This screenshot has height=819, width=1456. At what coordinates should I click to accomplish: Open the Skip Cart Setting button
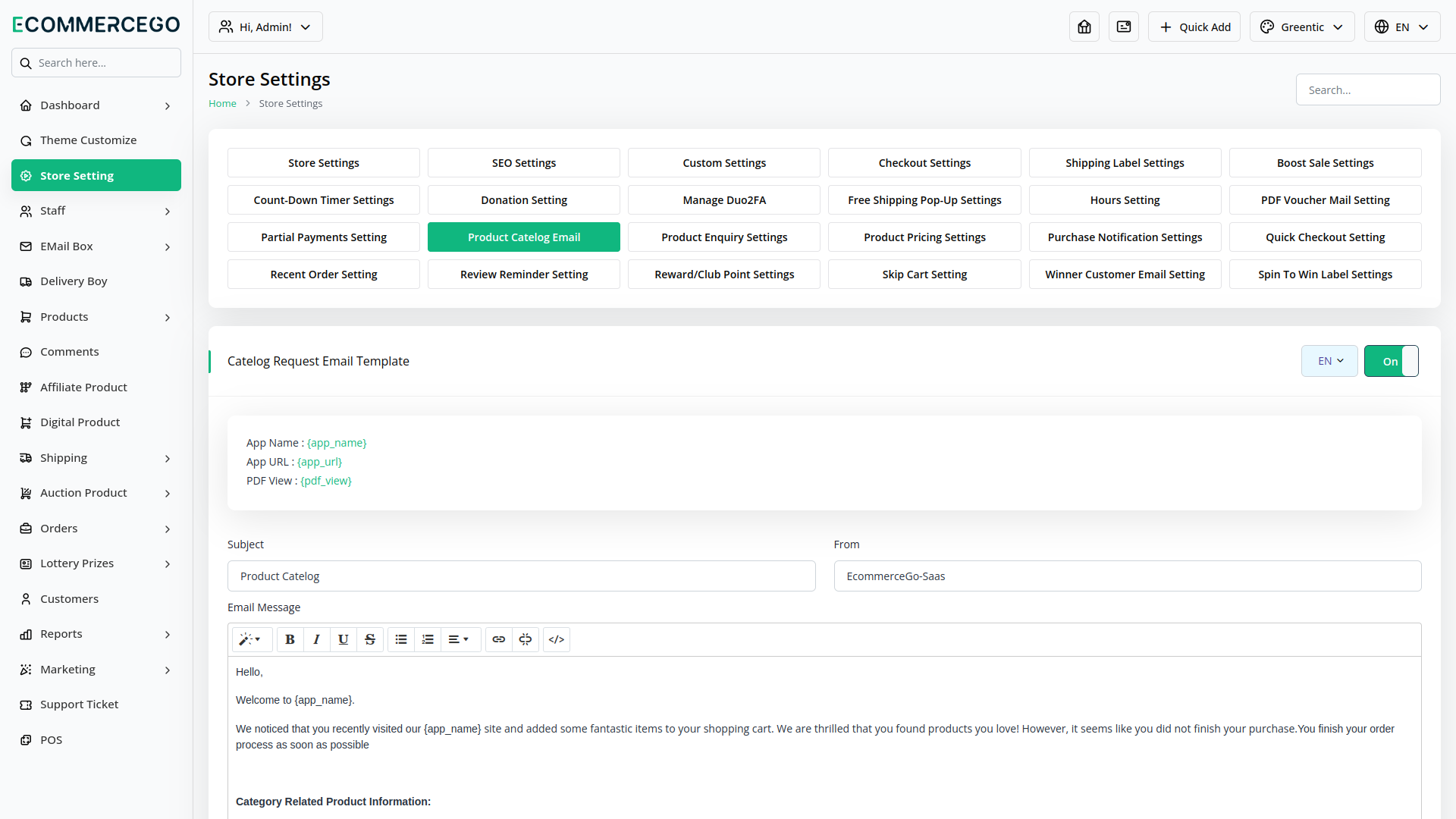tap(924, 275)
